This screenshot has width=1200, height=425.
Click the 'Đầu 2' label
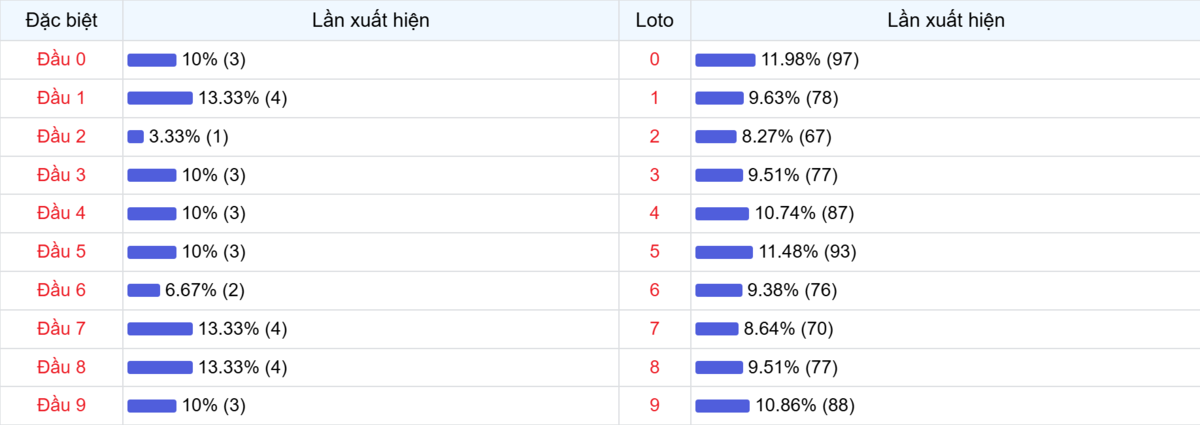(61, 136)
